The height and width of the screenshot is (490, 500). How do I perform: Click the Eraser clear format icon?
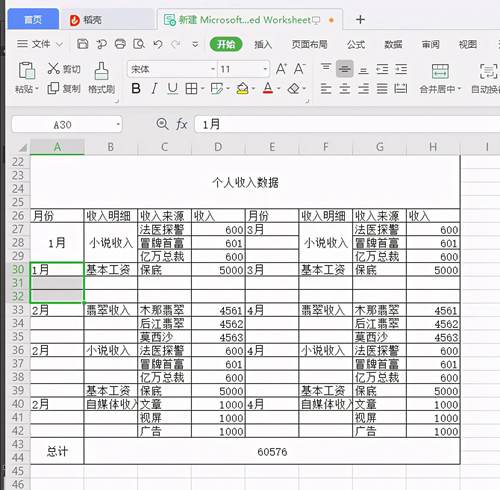click(x=294, y=88)
